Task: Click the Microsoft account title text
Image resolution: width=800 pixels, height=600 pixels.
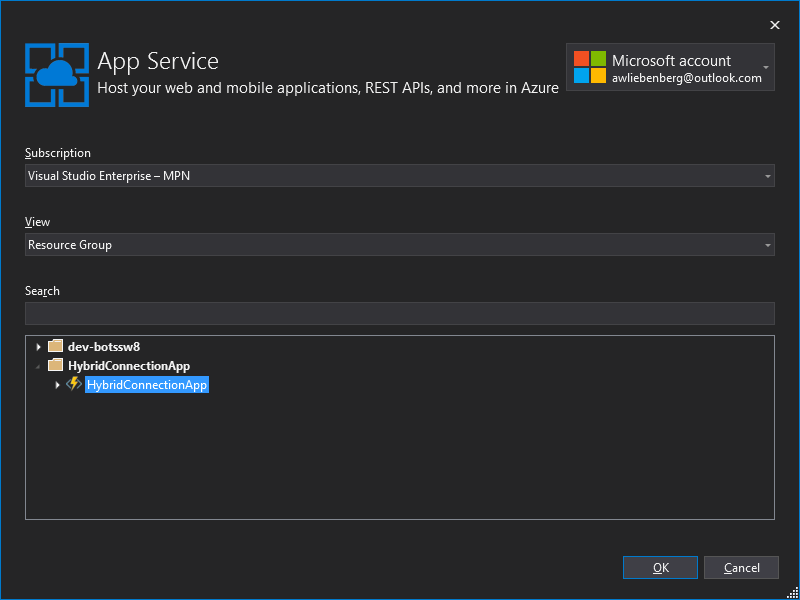Action: coord(671,61)
